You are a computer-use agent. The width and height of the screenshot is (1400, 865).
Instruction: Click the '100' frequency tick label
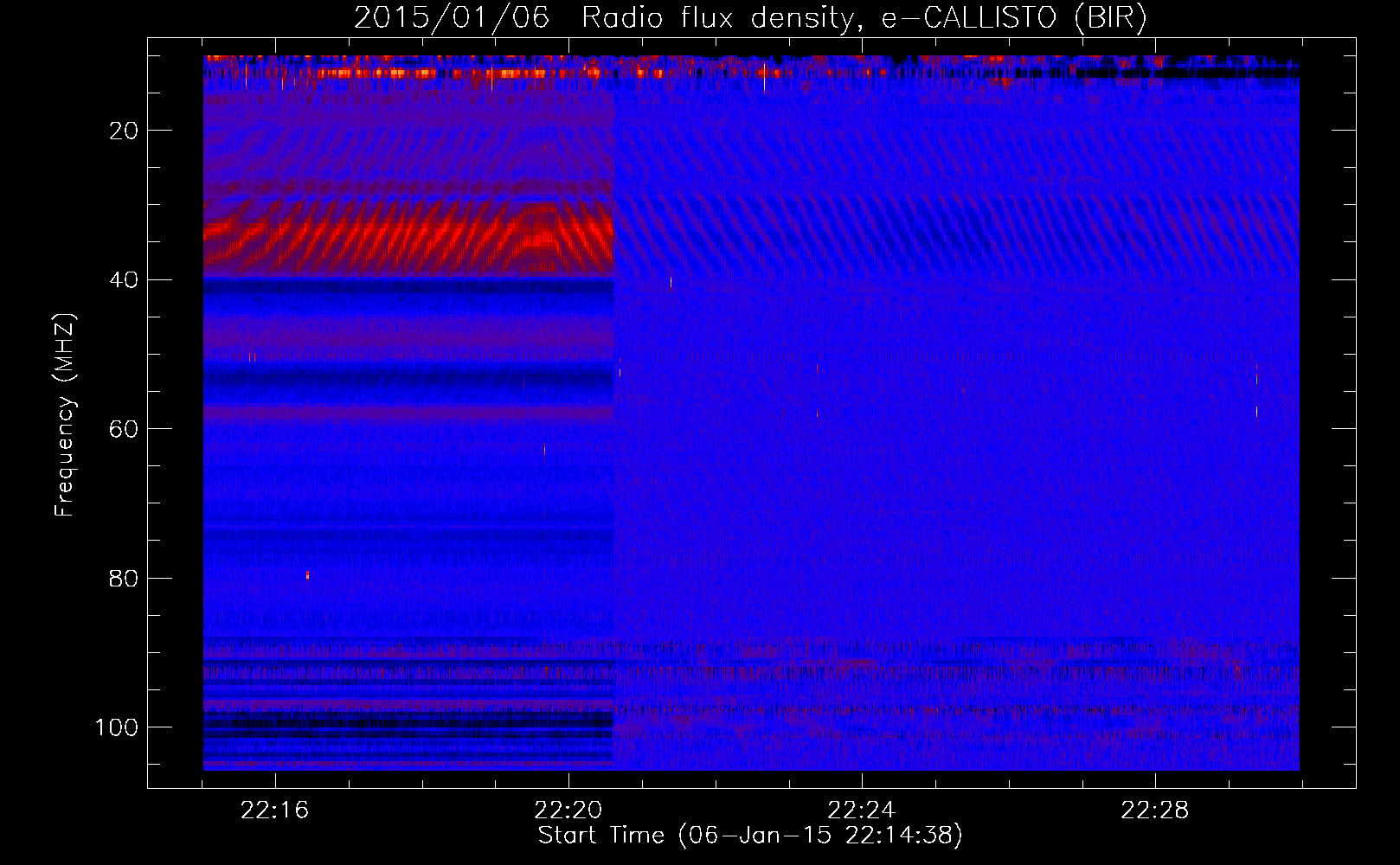(117, 727)
